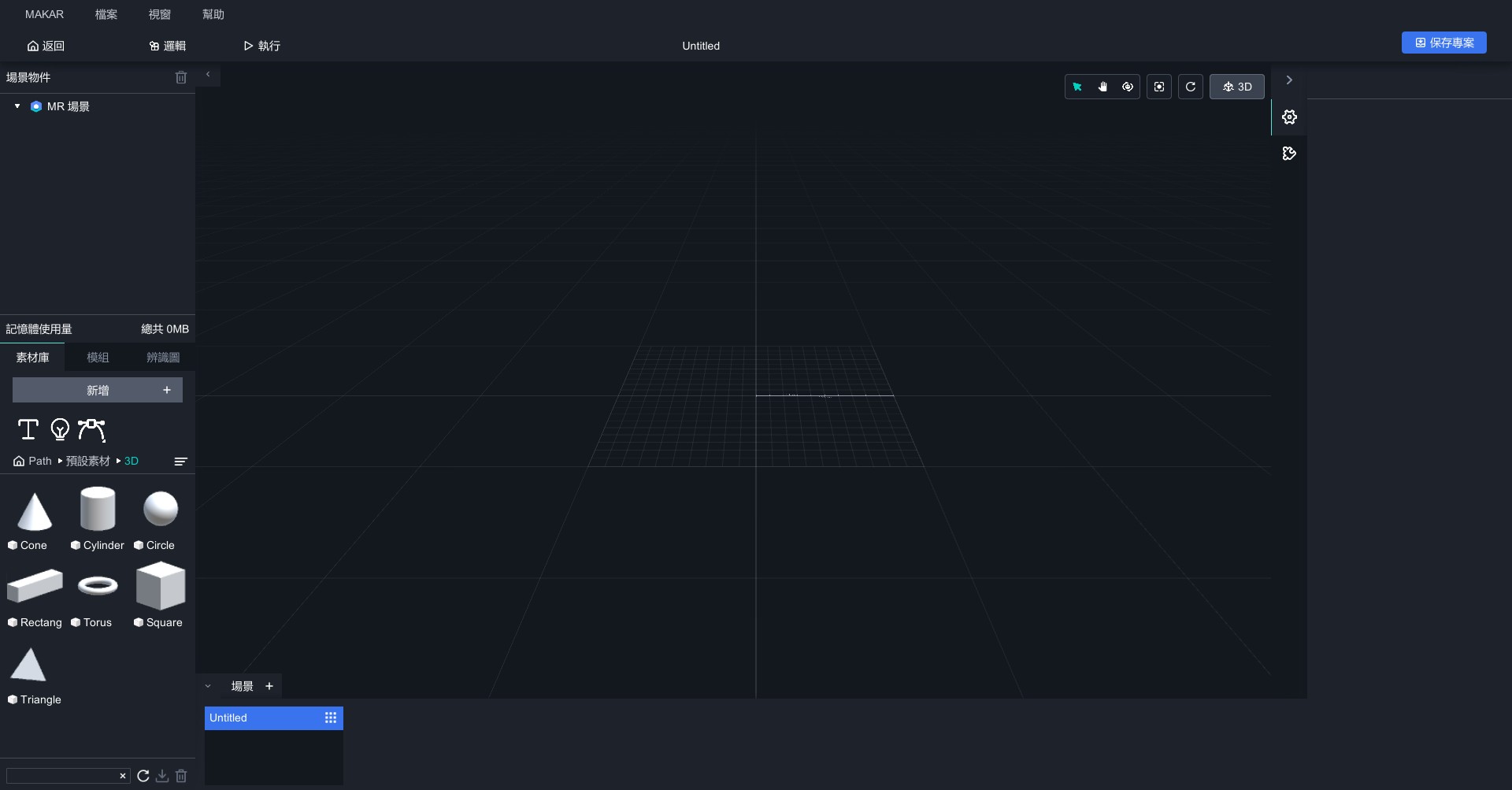The width and height of the screenshot is (1512, 790).
Task: Collapse the 場景 bottom panel
Action: [x=208, y=686]
